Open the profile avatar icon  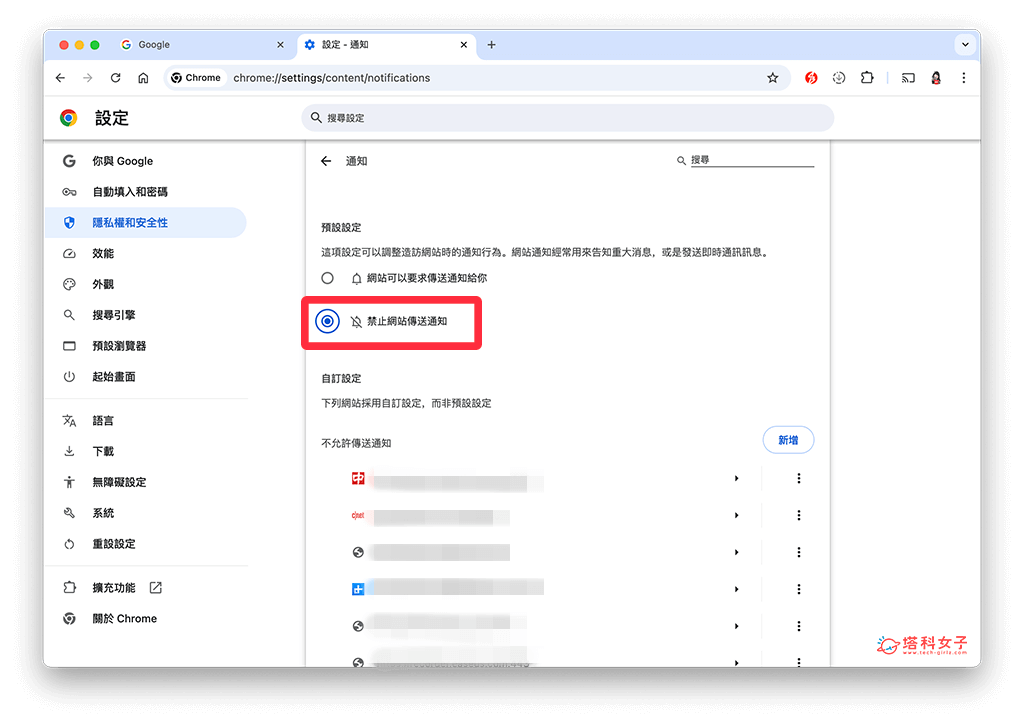(x=936, y=78)
